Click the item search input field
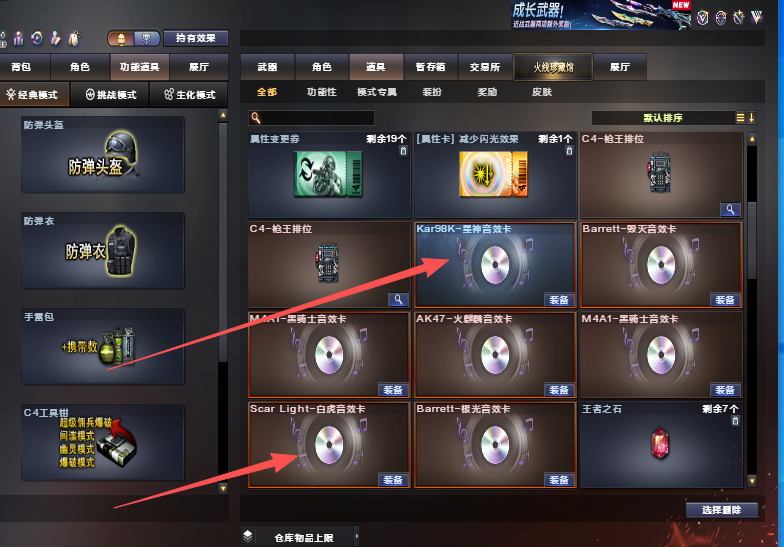 point(312,118)
